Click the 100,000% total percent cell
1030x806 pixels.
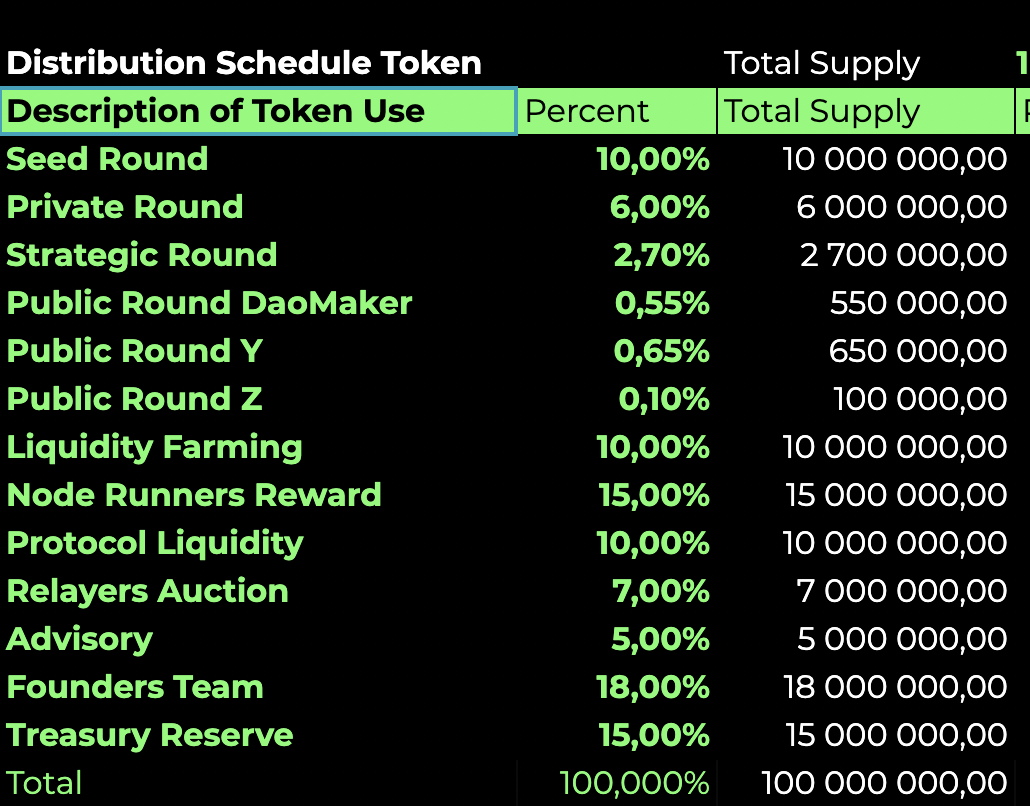634,783
